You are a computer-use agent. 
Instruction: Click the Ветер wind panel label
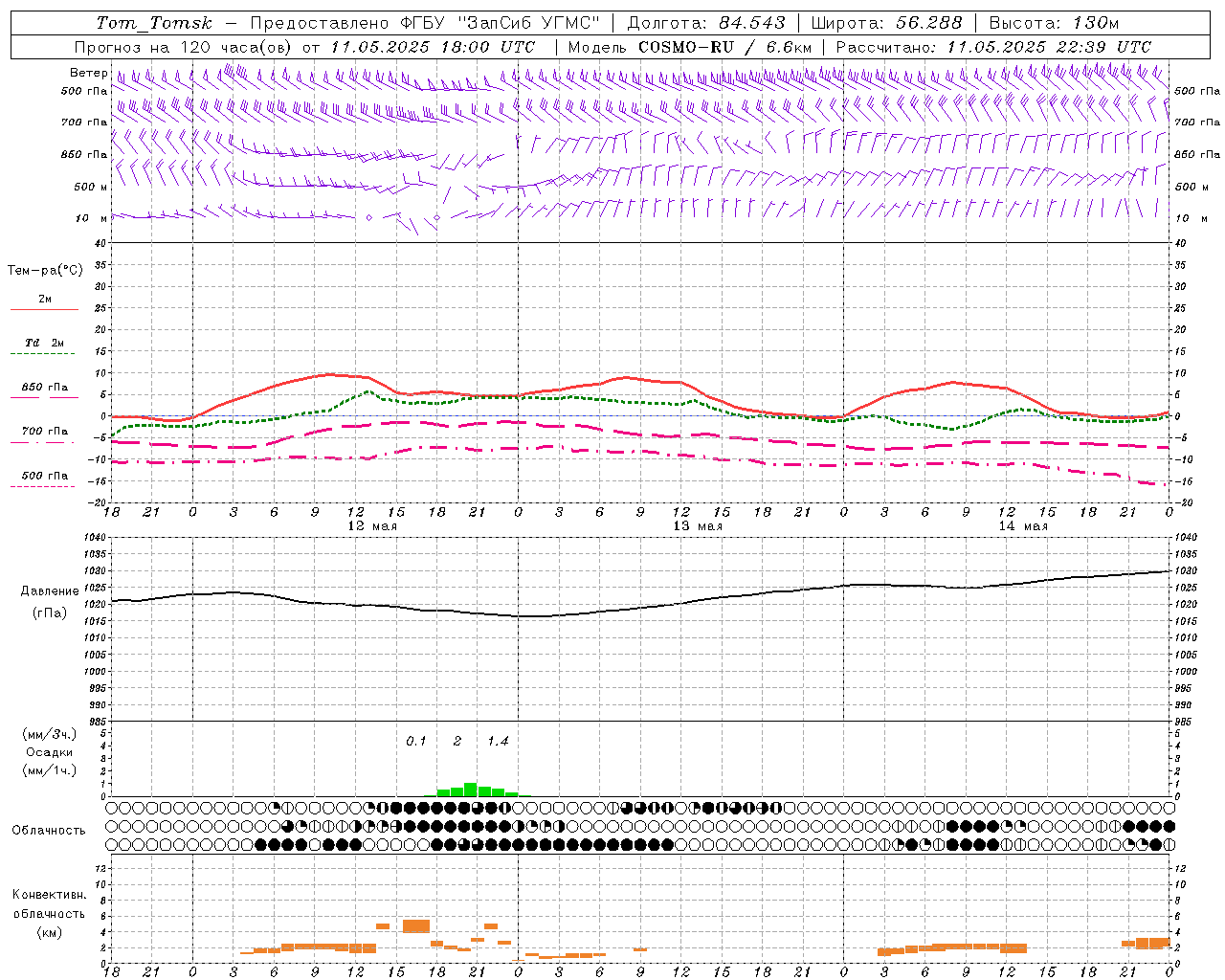click(89, 73)
